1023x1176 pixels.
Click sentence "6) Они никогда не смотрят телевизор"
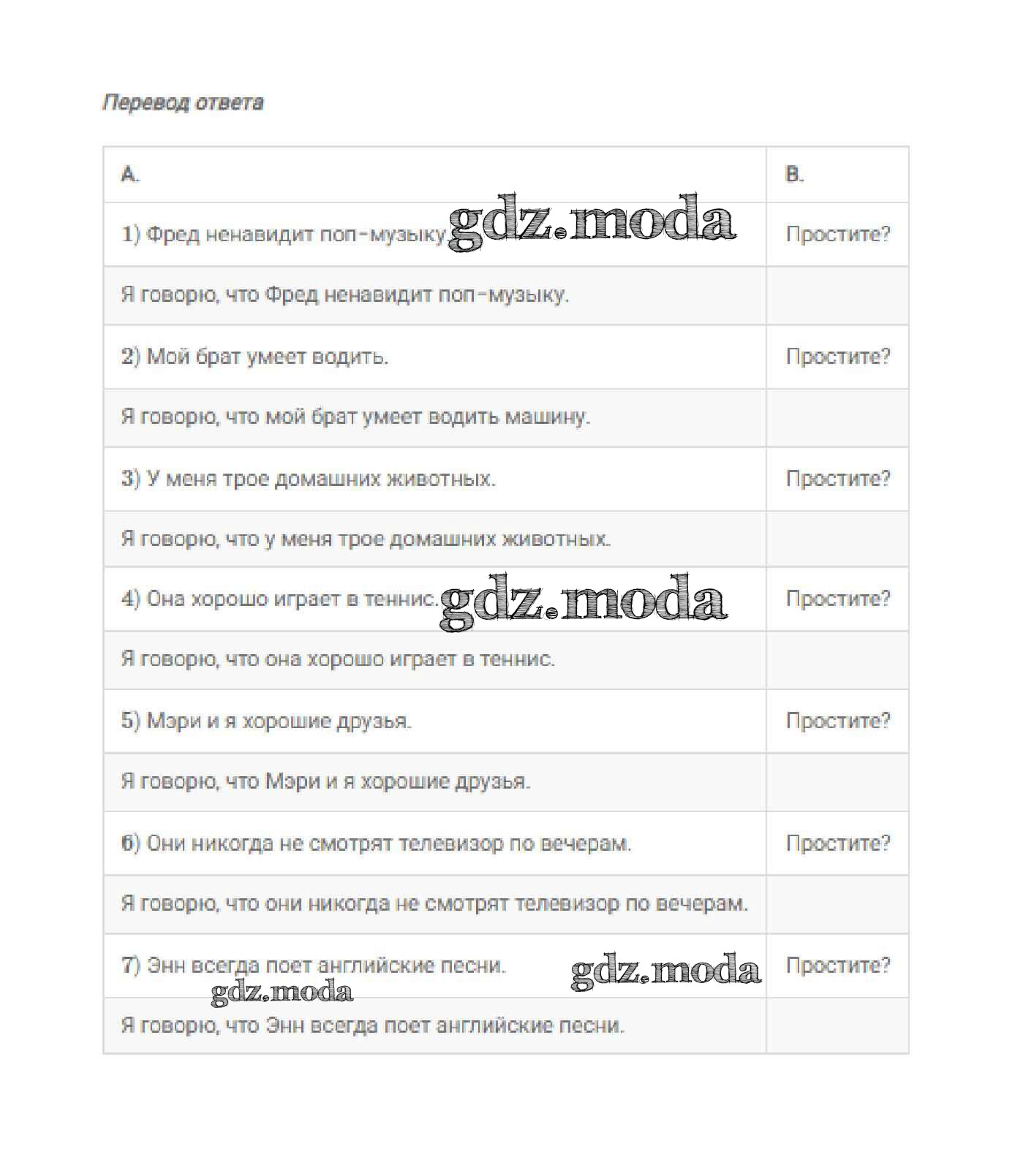[x=376, y=843]
